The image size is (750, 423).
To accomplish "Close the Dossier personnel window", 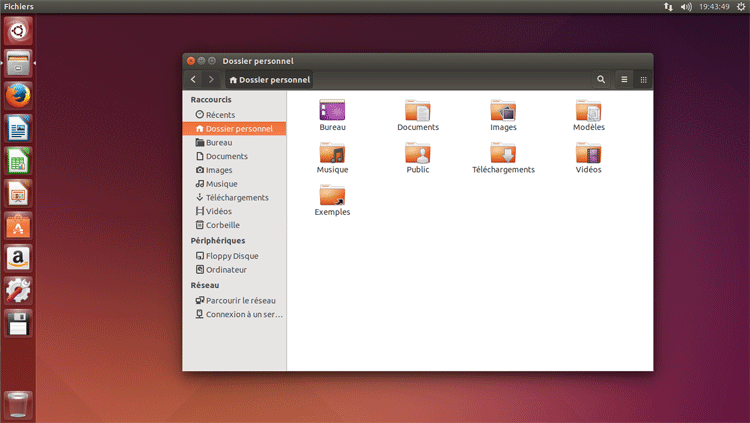I will pyautogui.click(x=191, y=61).
